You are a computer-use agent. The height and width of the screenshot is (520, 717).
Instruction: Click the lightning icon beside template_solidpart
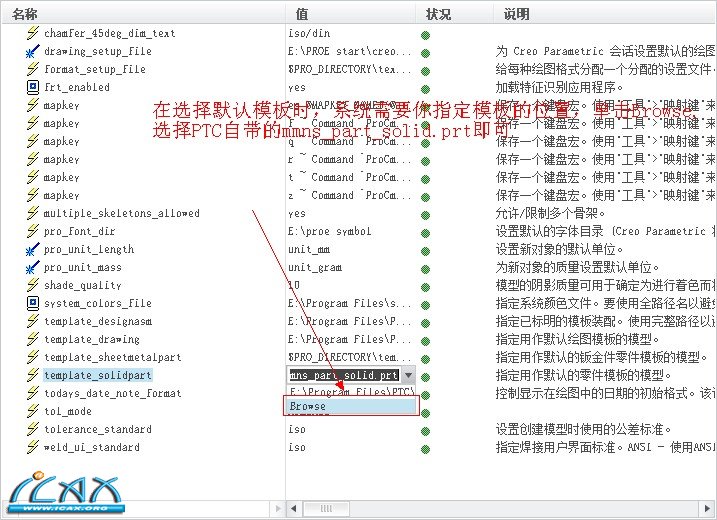click(32, 375)
